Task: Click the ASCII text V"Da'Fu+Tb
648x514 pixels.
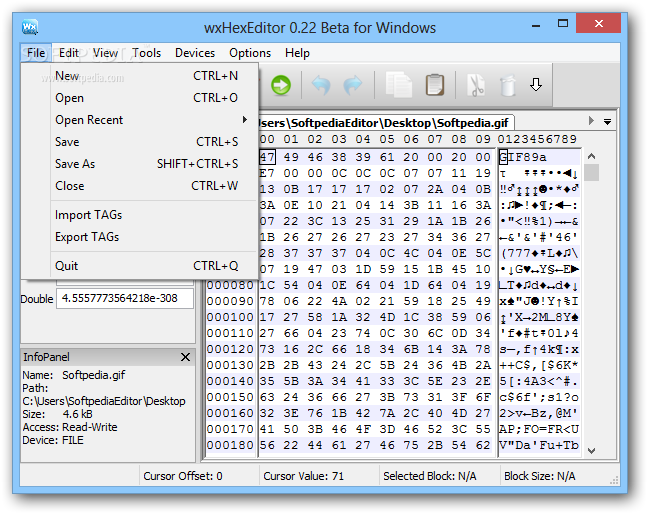Action: pos(539,445)
